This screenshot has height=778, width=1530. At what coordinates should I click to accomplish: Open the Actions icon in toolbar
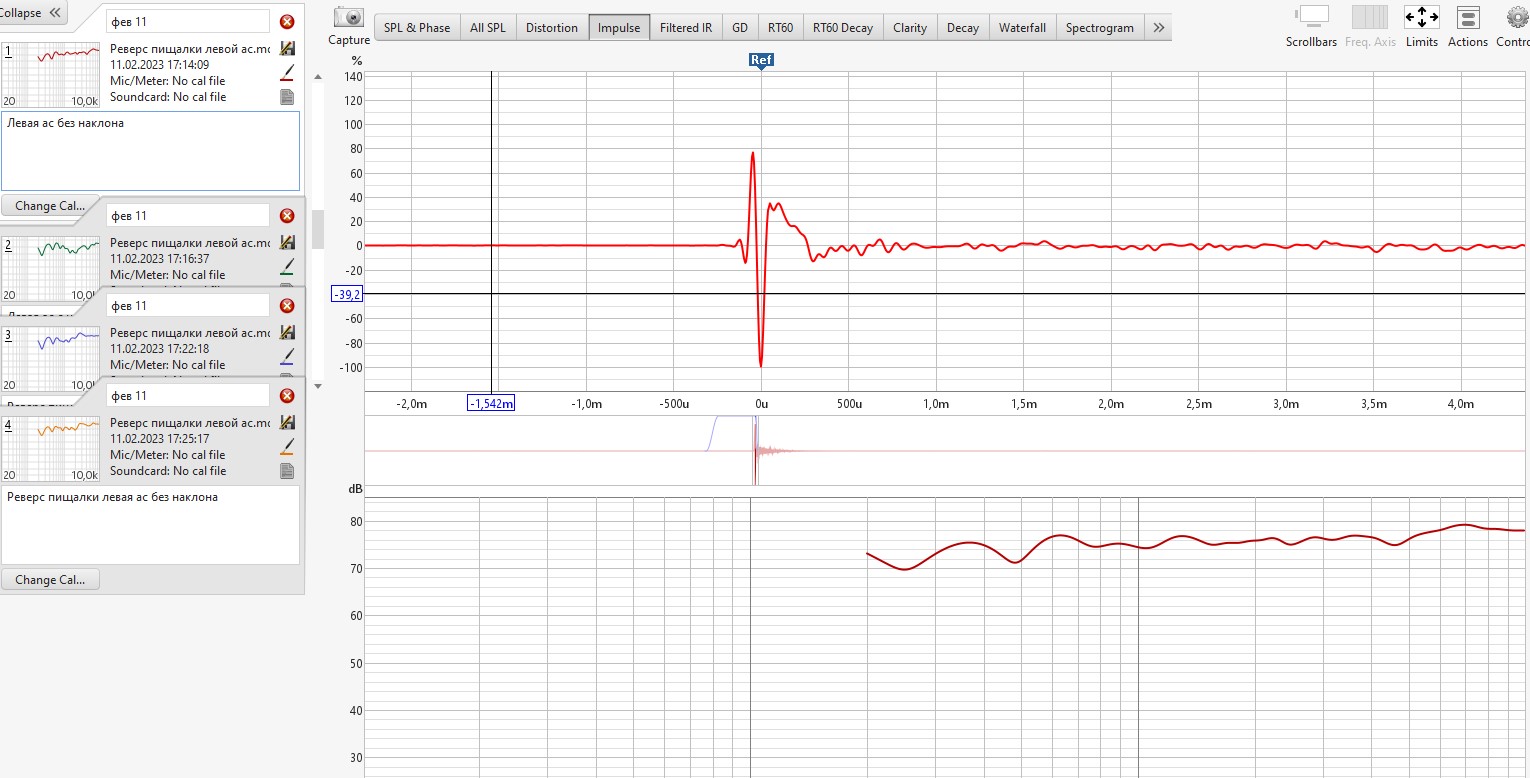click(x=1468, y=17)
